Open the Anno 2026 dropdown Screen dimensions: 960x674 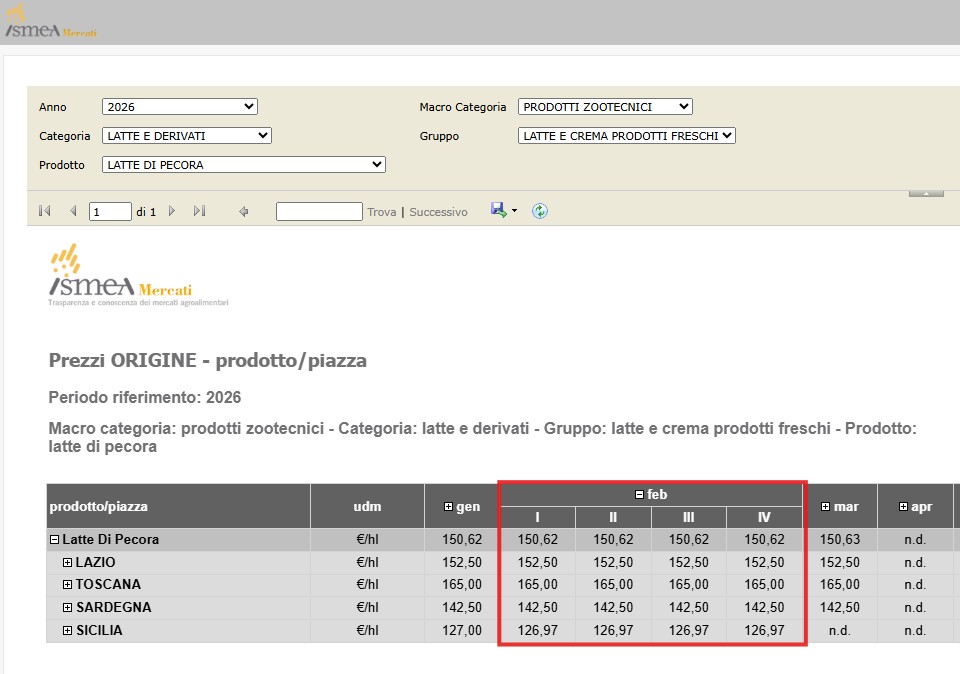pyautogui.click(x=179, y=107)
